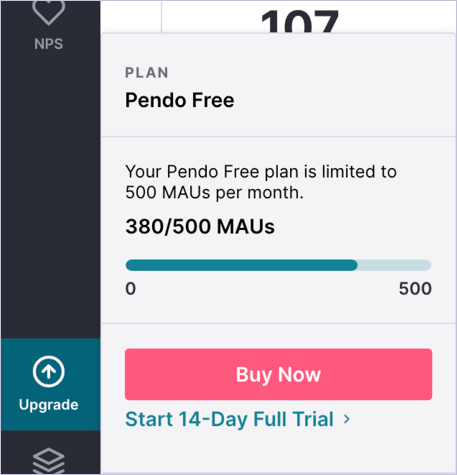The image size is (457, 475).
Task: Click empty dark sidebar area above Upgrade
Action: 51,200
